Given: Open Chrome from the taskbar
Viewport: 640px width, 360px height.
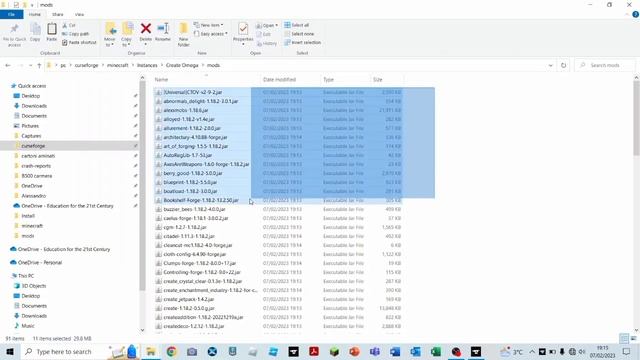Looking at the screenshot, I should (x=171, y=351).
